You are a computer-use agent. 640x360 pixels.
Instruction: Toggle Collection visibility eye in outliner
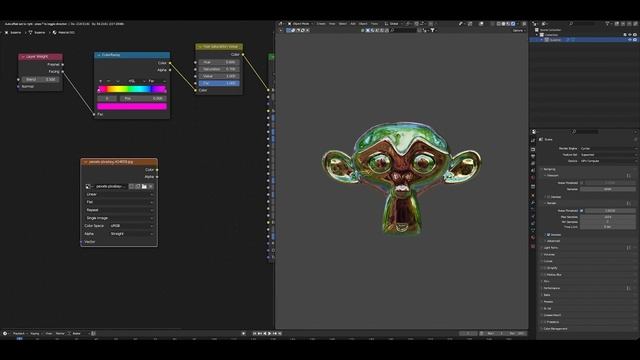630,35
